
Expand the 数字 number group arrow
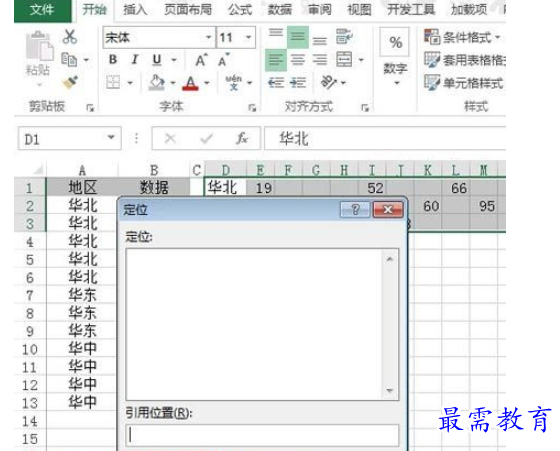(396, 83)
